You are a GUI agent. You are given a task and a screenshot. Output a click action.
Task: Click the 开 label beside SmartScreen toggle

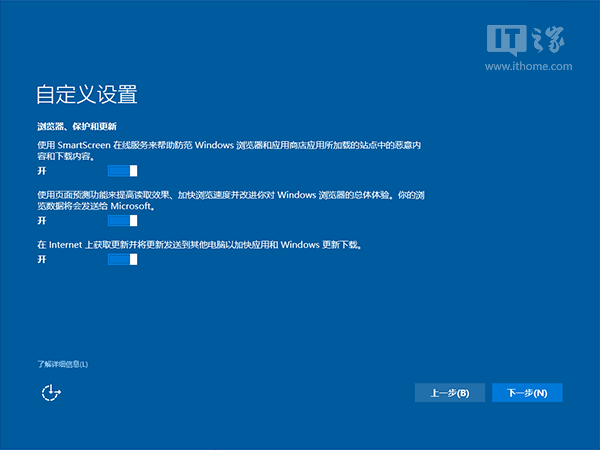(x=42, y=171)
